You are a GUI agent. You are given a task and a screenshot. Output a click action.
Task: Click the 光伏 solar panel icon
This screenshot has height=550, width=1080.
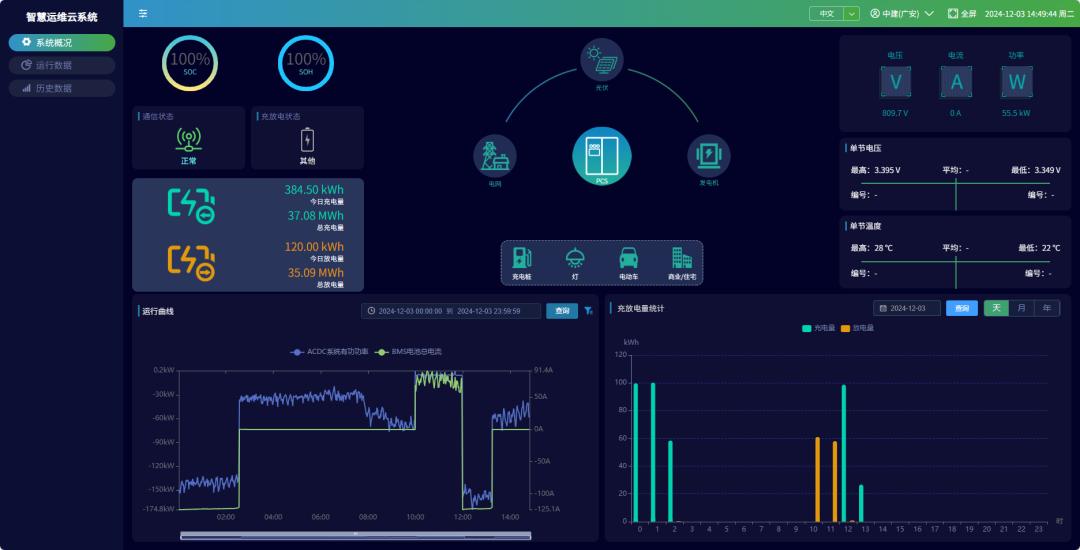pyautogui.click(x=602, y=60)
